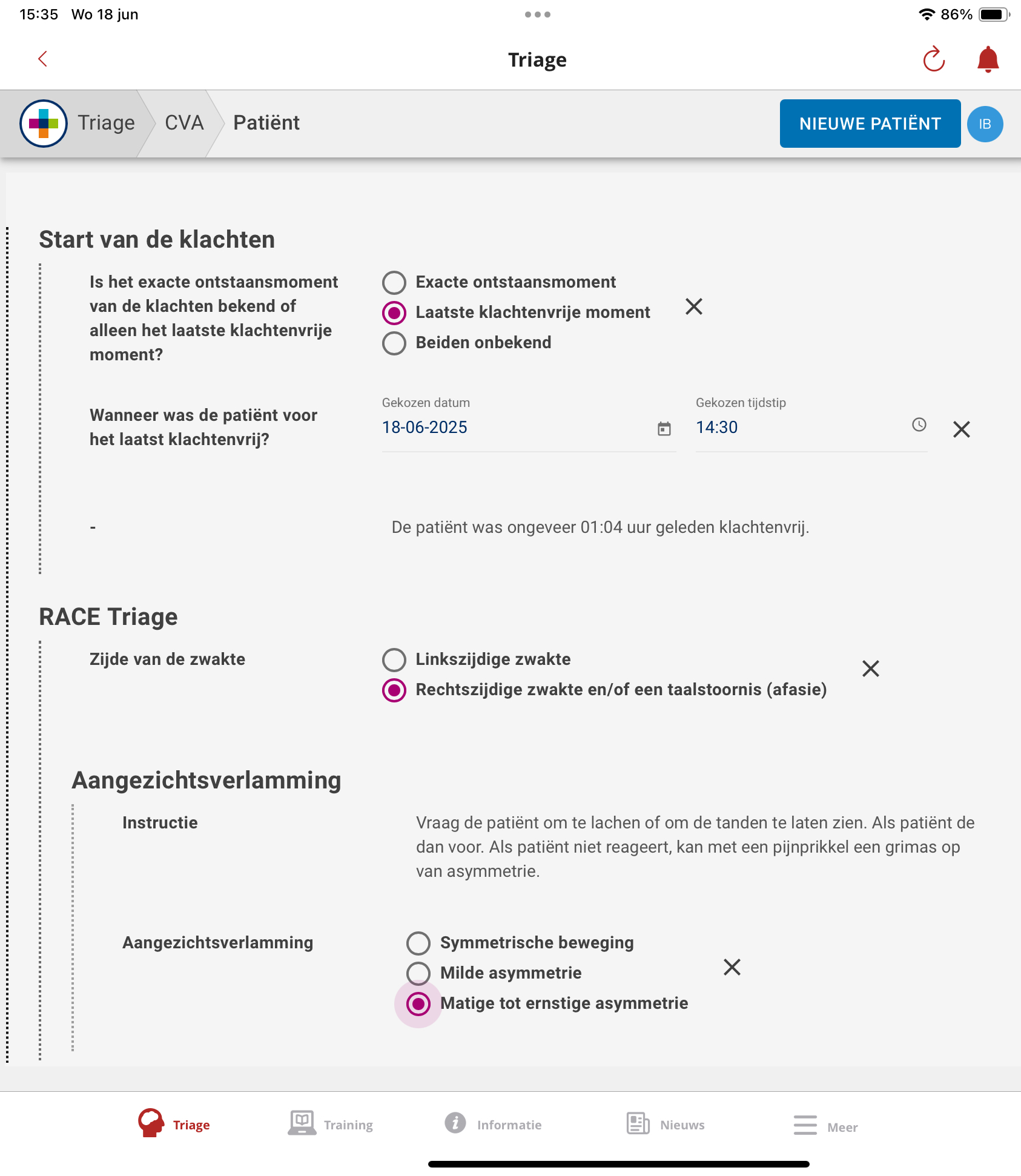This screenshot has height=1176, width=1021.
Task: Open the clock icon for Gekozen tijdstip
Action: click(919, 425)
